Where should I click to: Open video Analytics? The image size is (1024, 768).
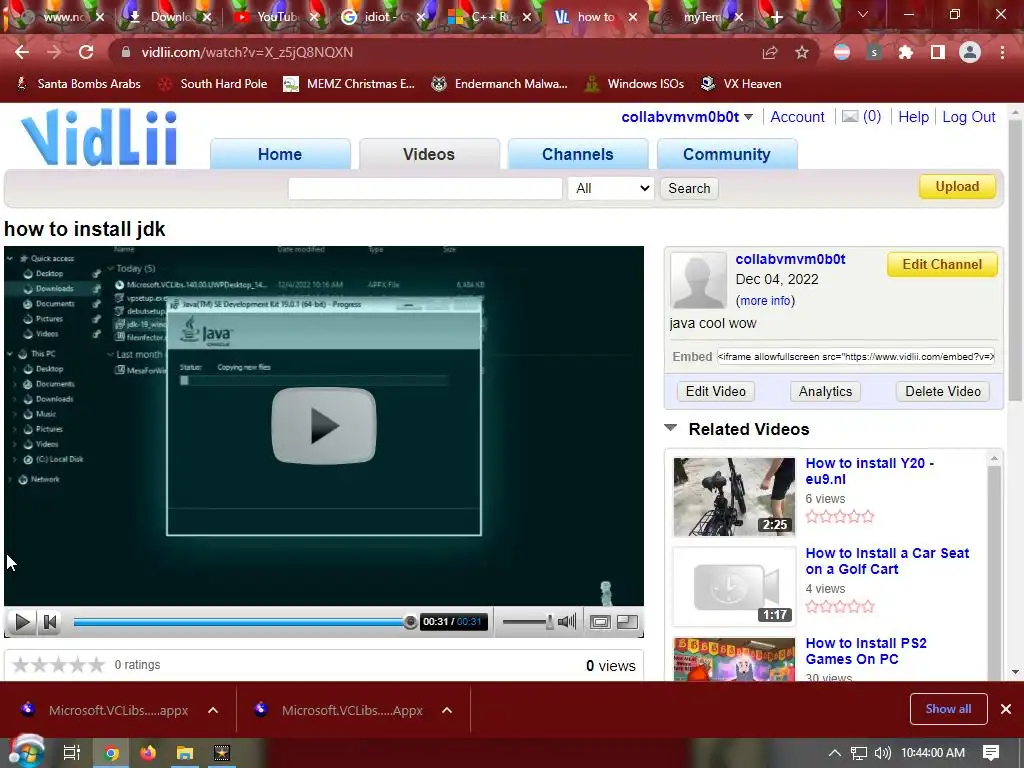pos(825,391)
